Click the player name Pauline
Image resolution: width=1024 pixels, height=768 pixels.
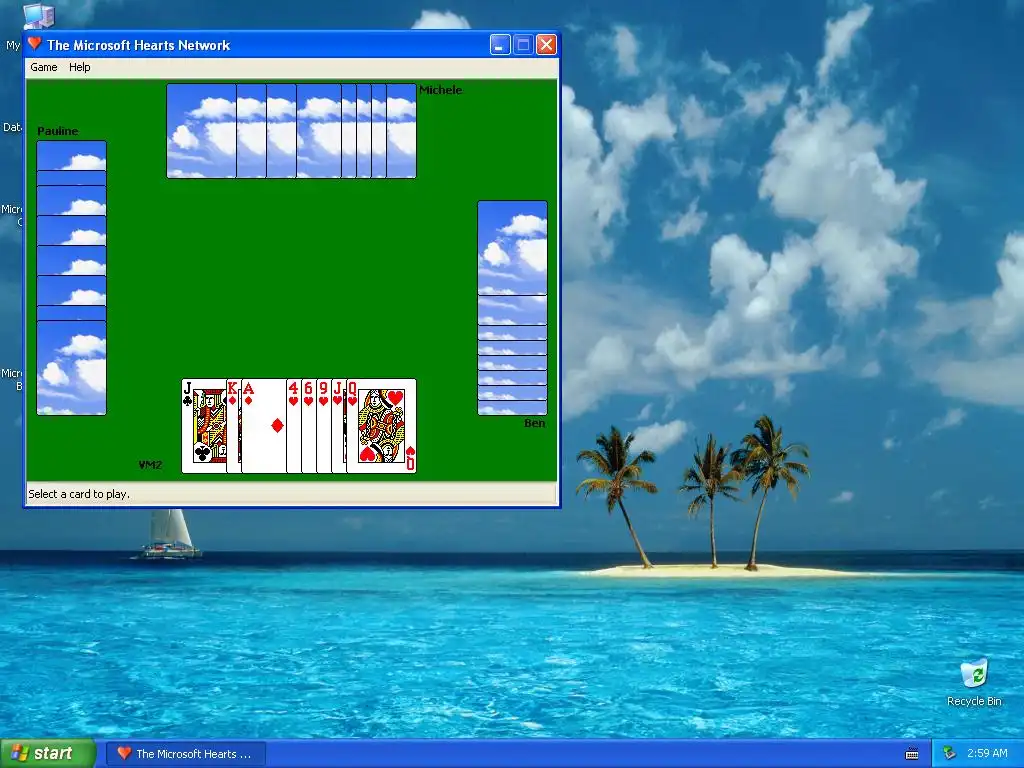pyautogui.click(x=57, y=131)
